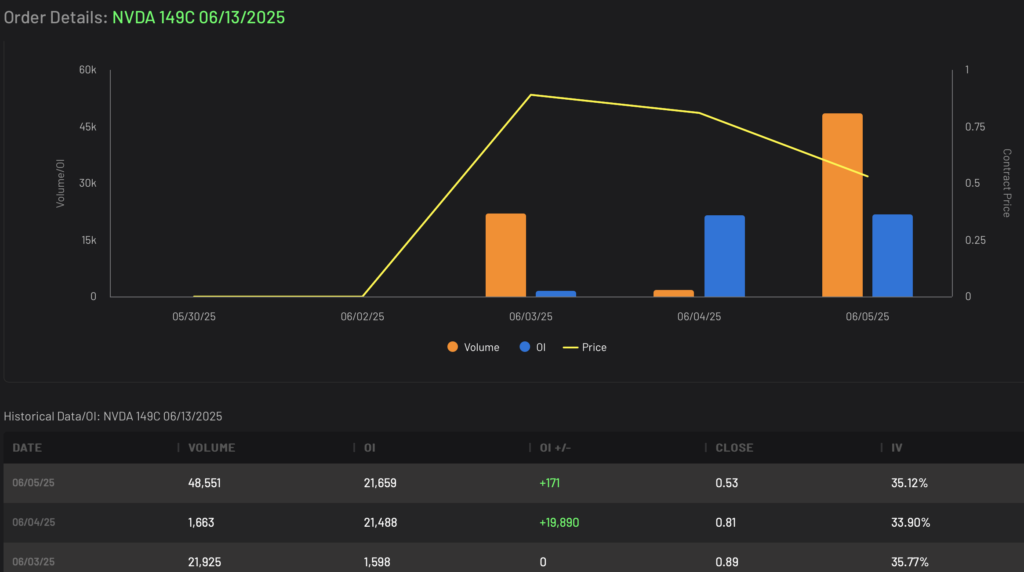Select the orange volume bar for 06/03/25
Screen dimensions: 1024x572
[505, 255]
